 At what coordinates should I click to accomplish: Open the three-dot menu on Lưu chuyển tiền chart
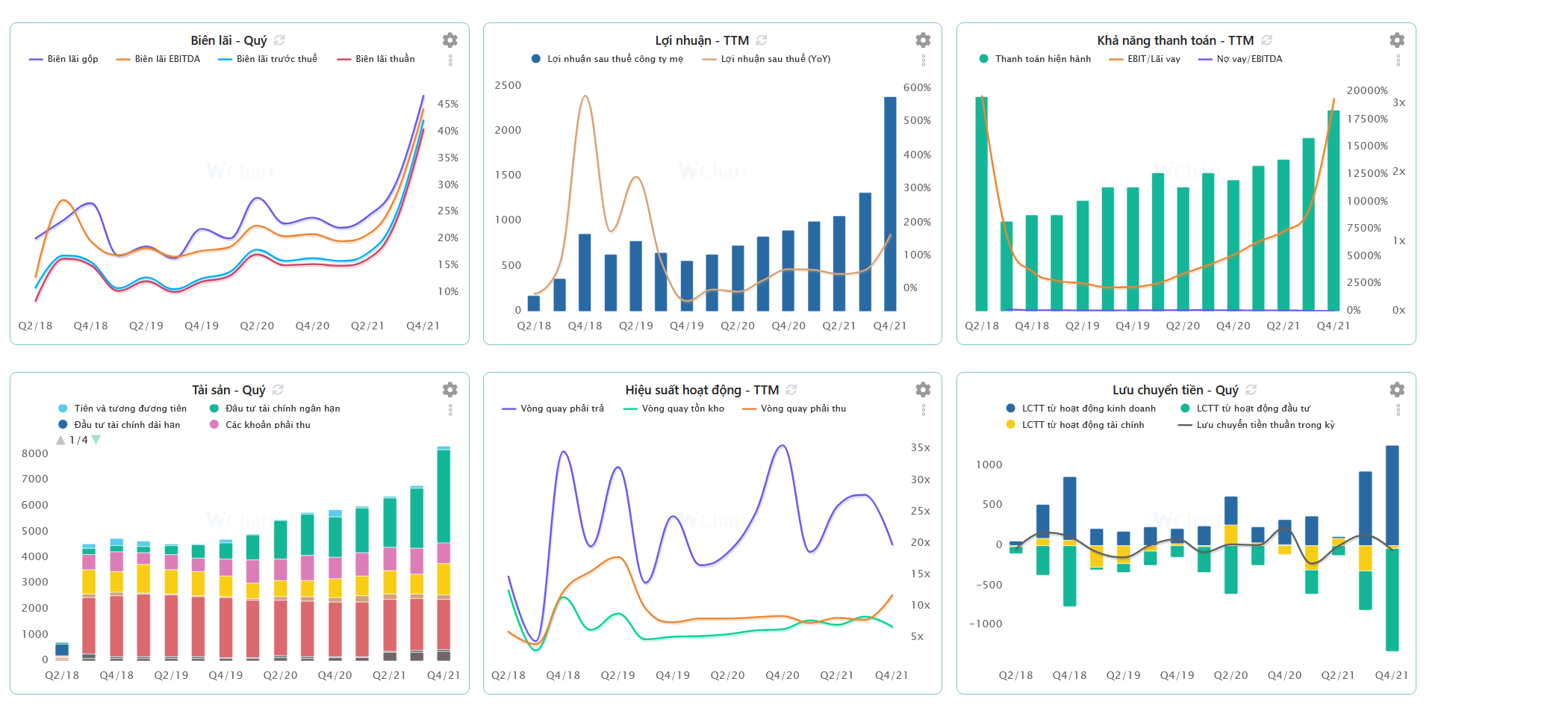point(1399,410)
